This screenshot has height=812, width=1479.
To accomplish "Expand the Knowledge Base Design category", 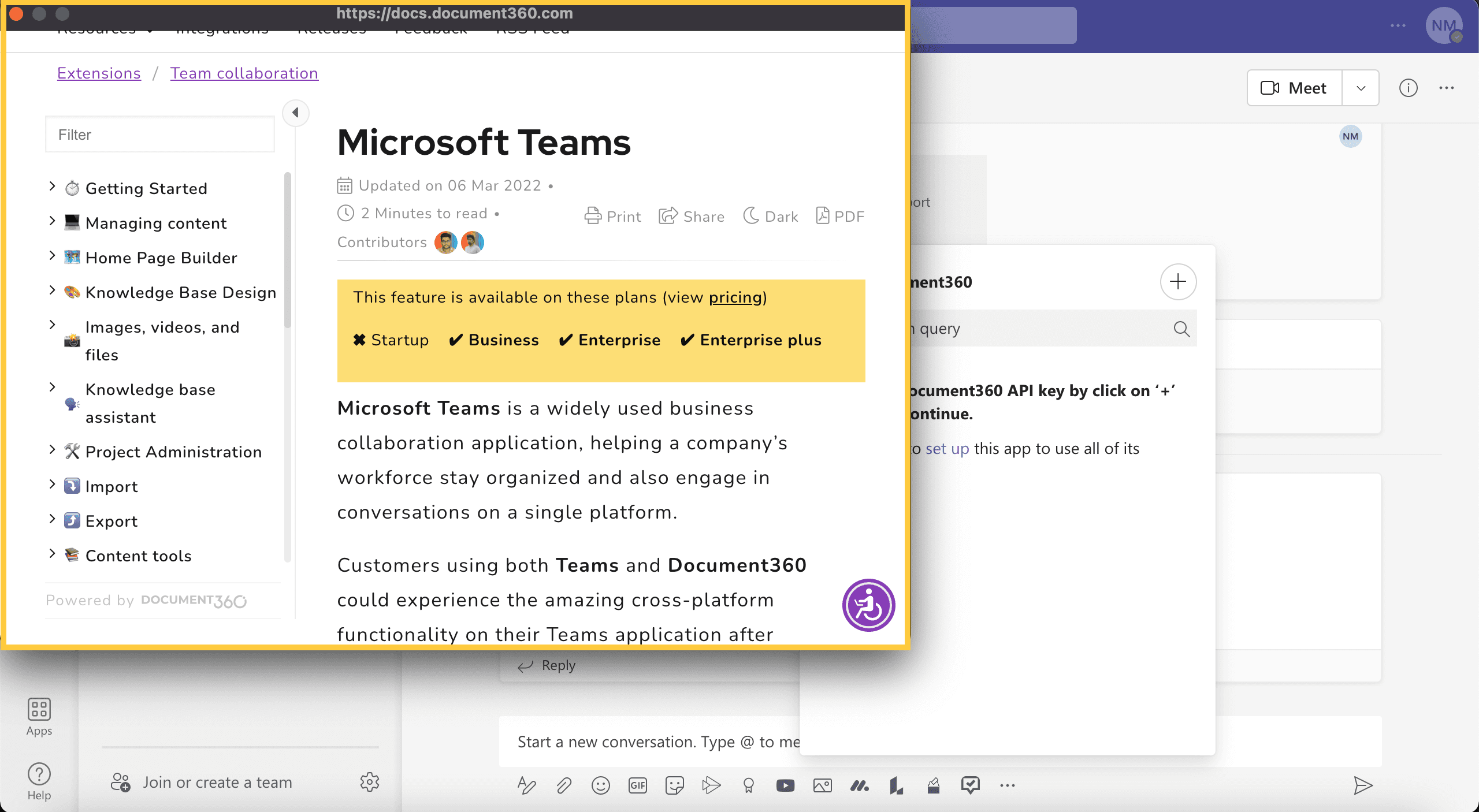I will click(52, 290).
